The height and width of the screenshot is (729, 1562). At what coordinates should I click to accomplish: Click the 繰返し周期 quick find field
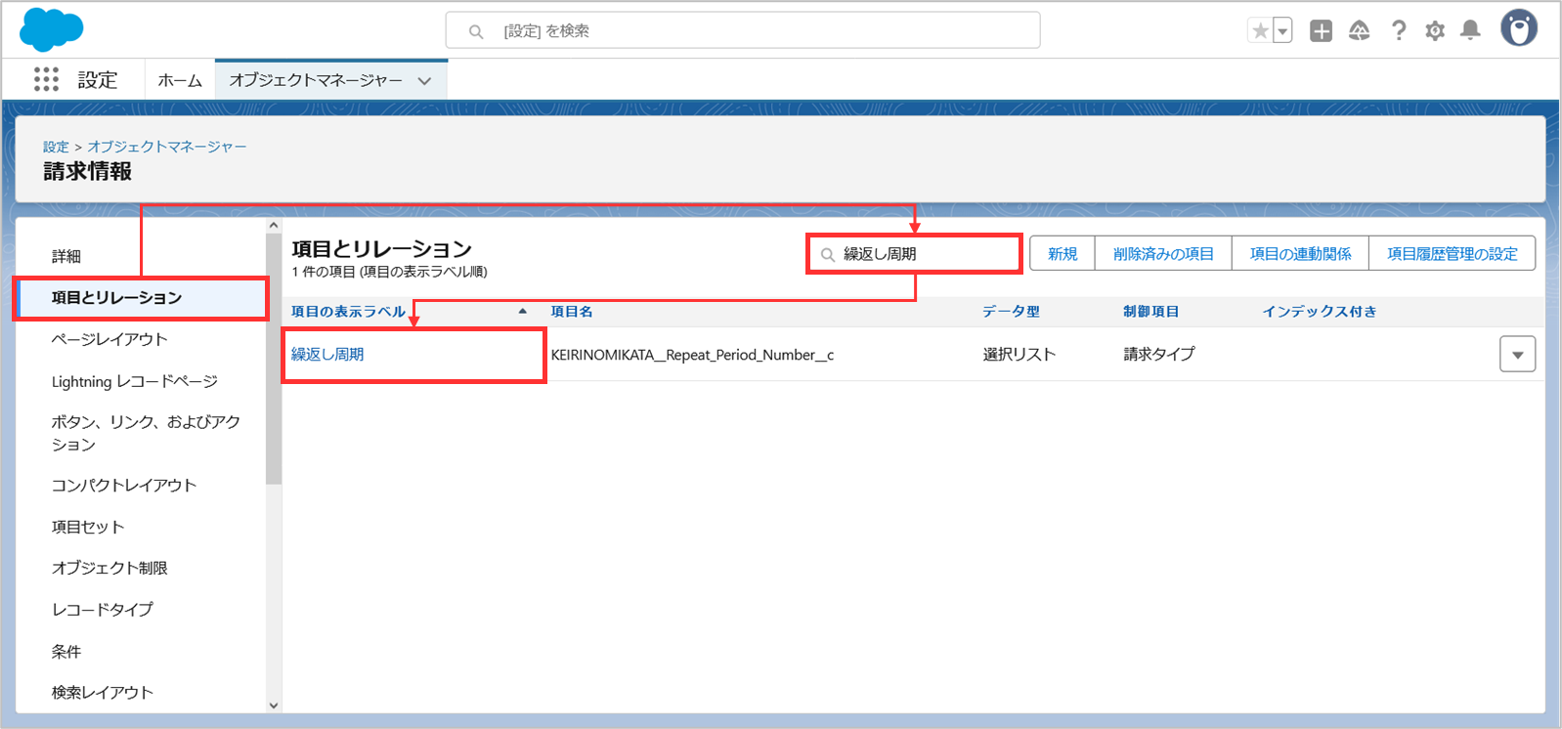click(925, 254)
